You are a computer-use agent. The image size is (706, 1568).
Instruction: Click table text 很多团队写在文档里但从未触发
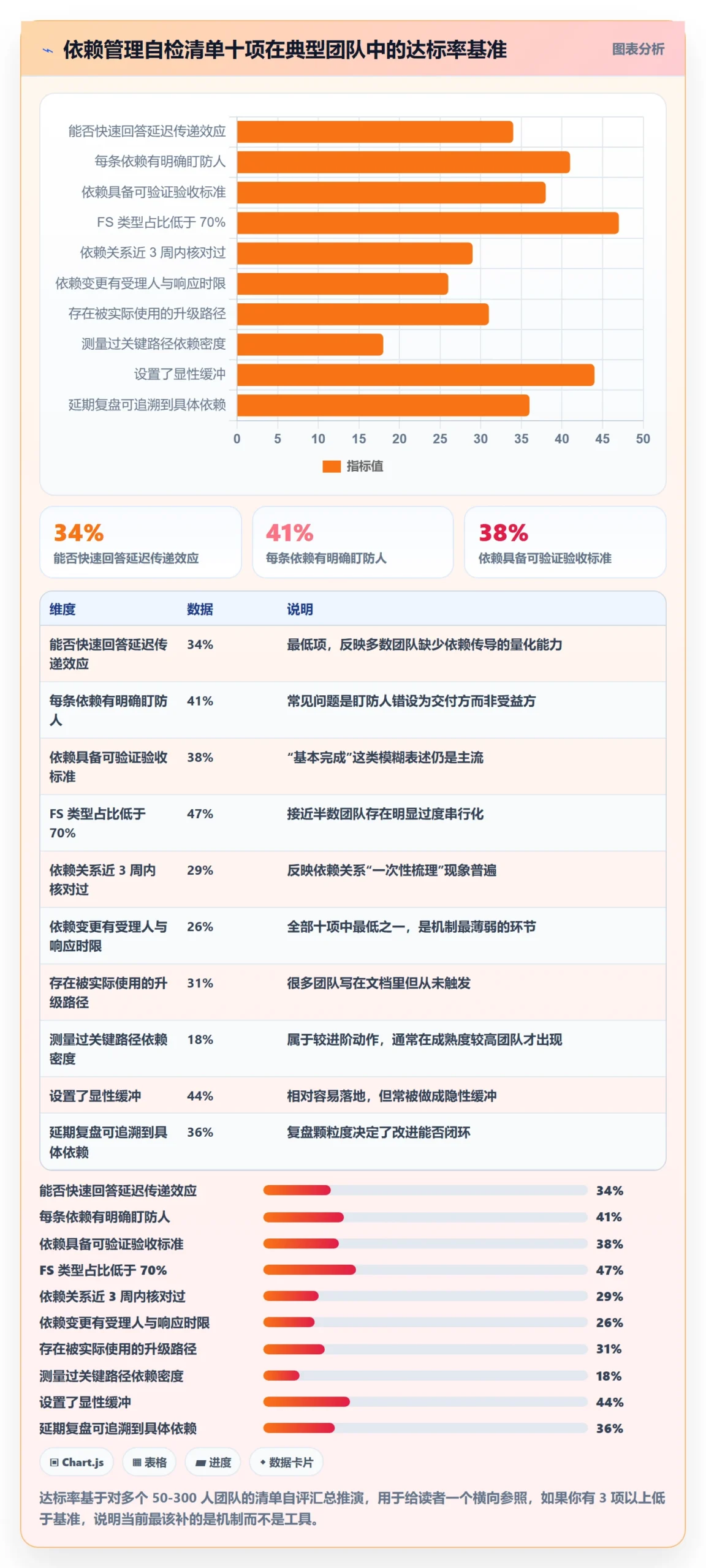click(378, 983)
